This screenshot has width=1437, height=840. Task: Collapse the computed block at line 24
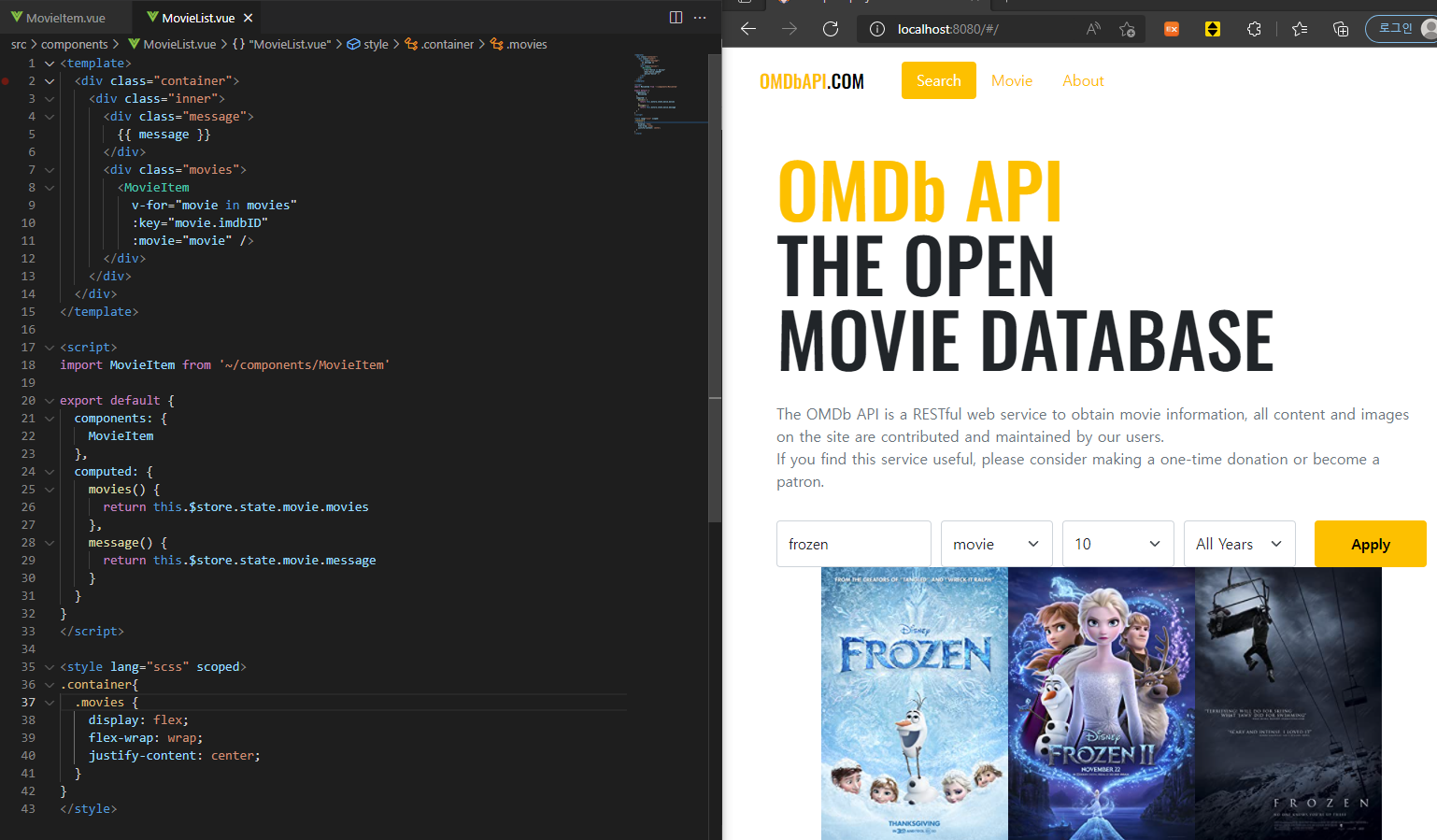click(x=50, y=472)
